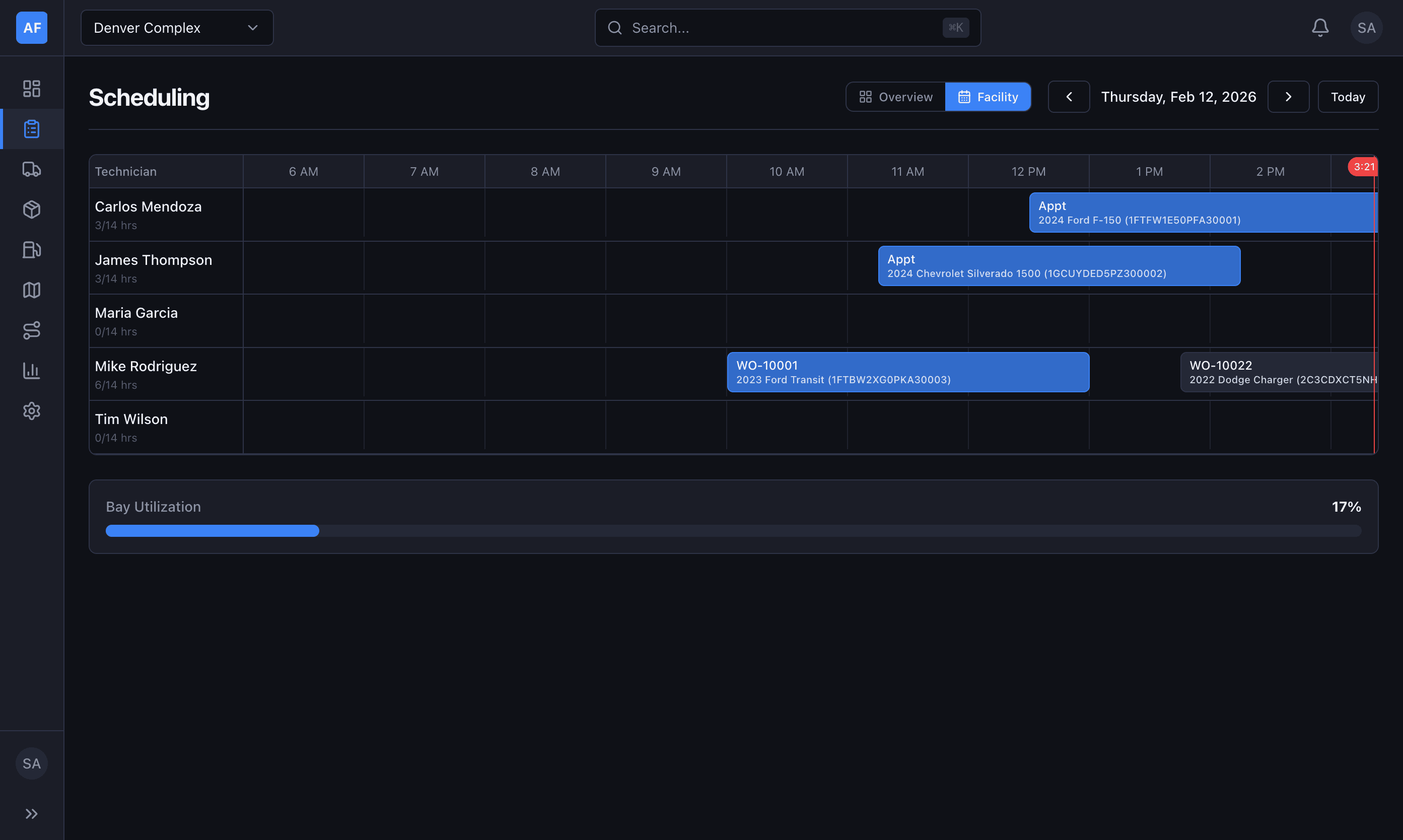Viewport: 1403px width, 840px height.
Task: Open the truck vehicles icon in sidebar
Action: click(32, 169)
